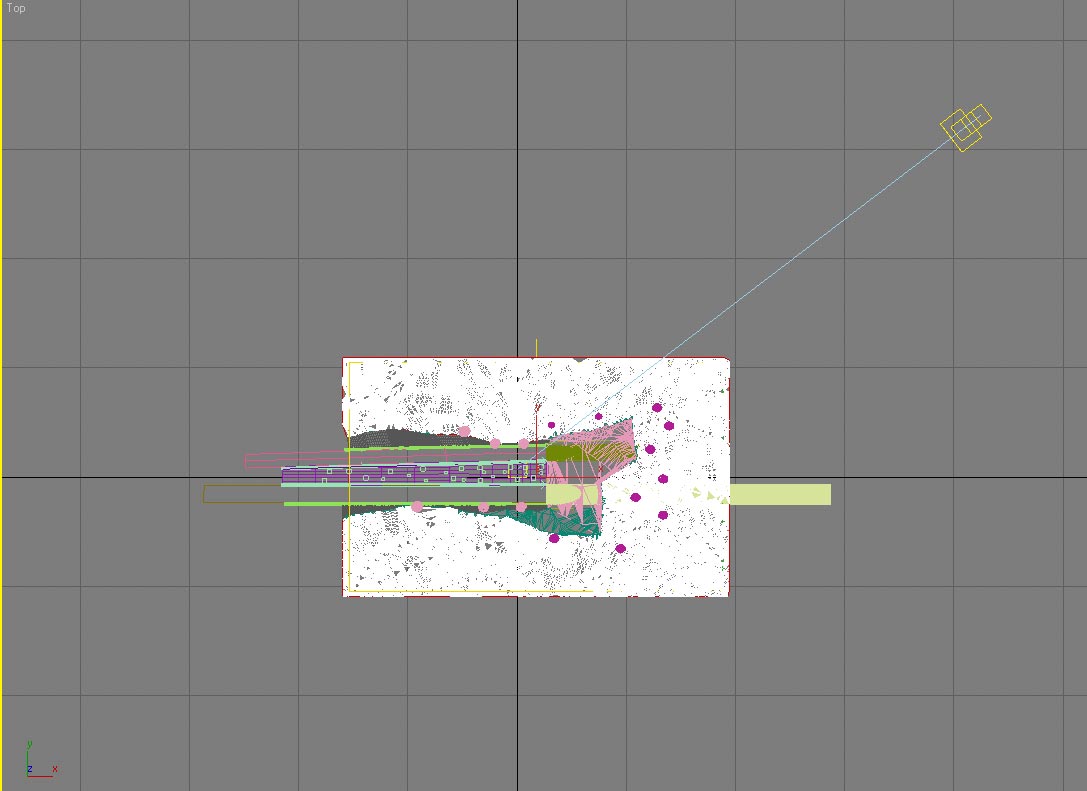Select the yellow camera object
Screen dimensions: 1087x791
coord(966,128)
